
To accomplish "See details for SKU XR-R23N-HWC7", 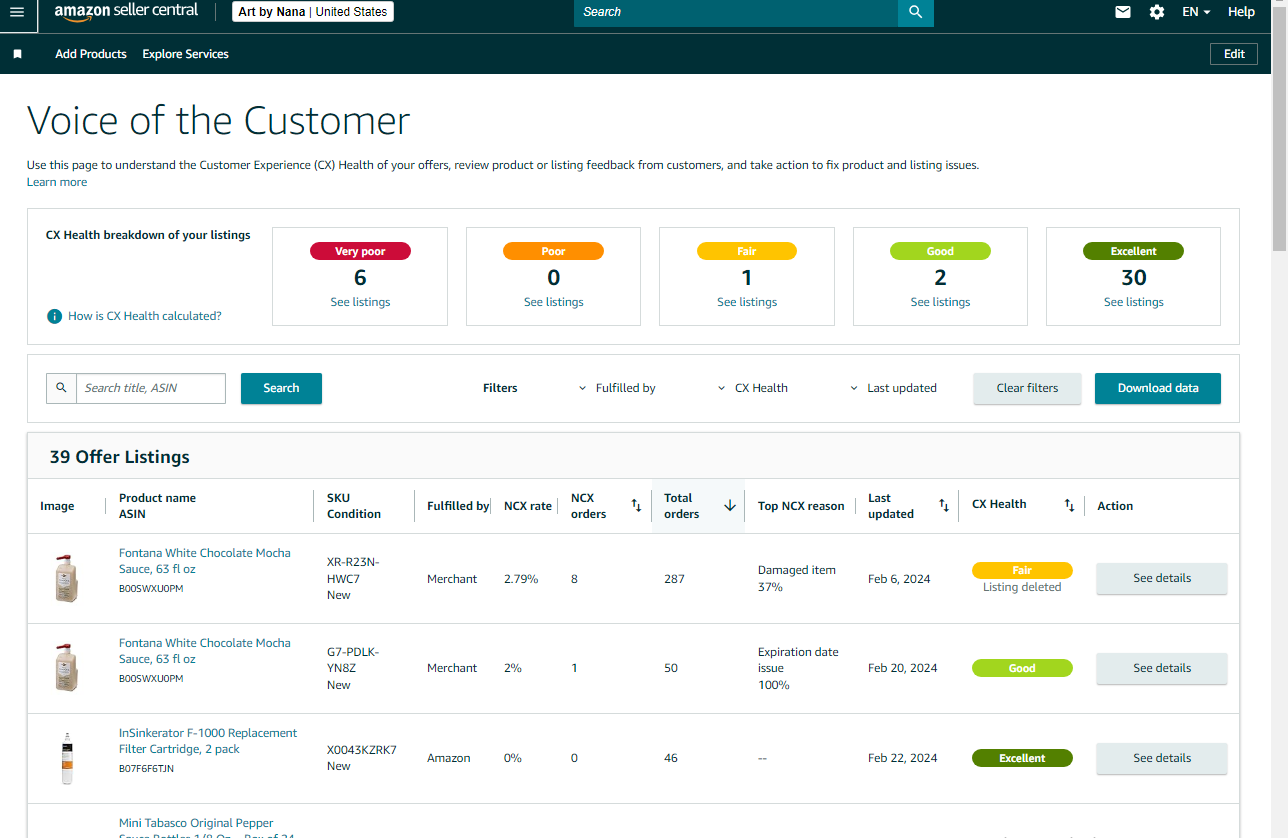I will click(1162, 578).
